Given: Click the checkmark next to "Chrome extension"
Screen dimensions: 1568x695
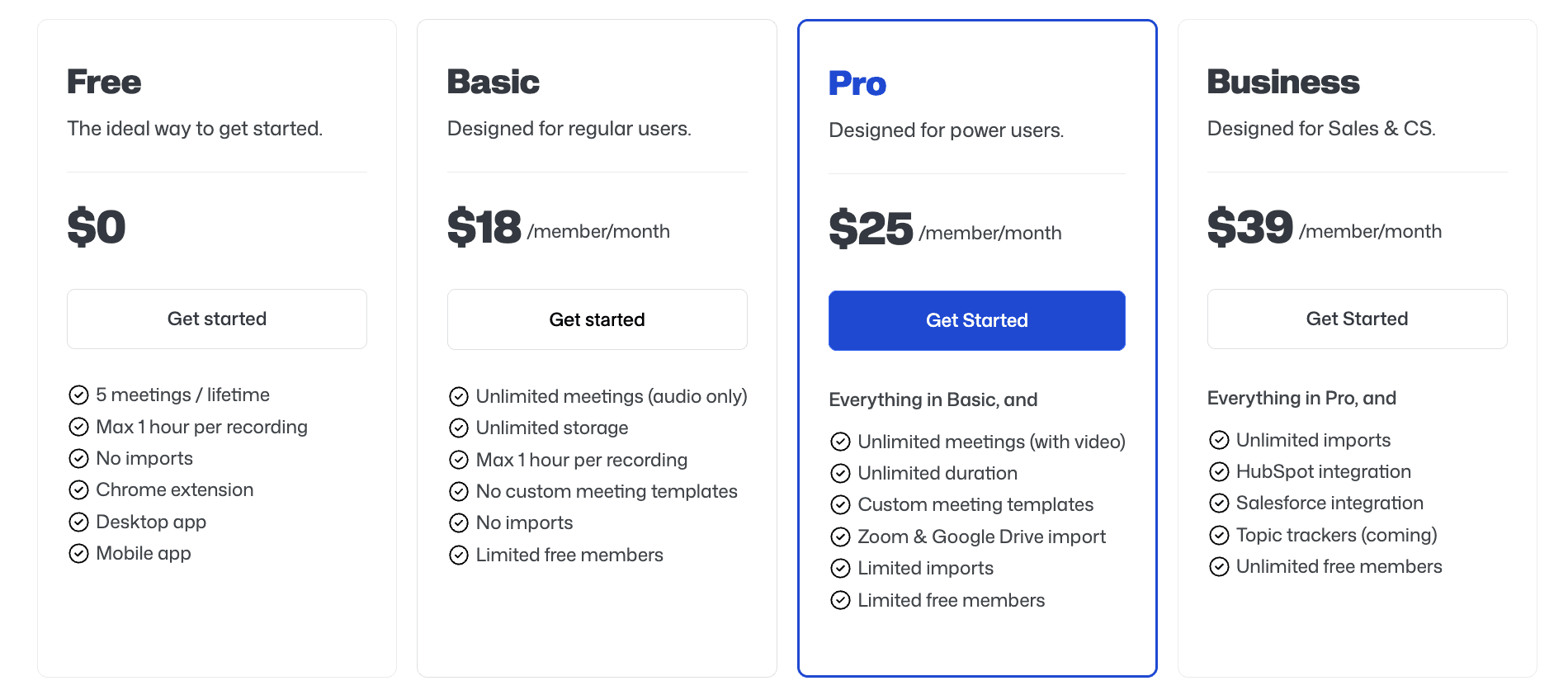Looking at the screenshot, I should 78,489.
